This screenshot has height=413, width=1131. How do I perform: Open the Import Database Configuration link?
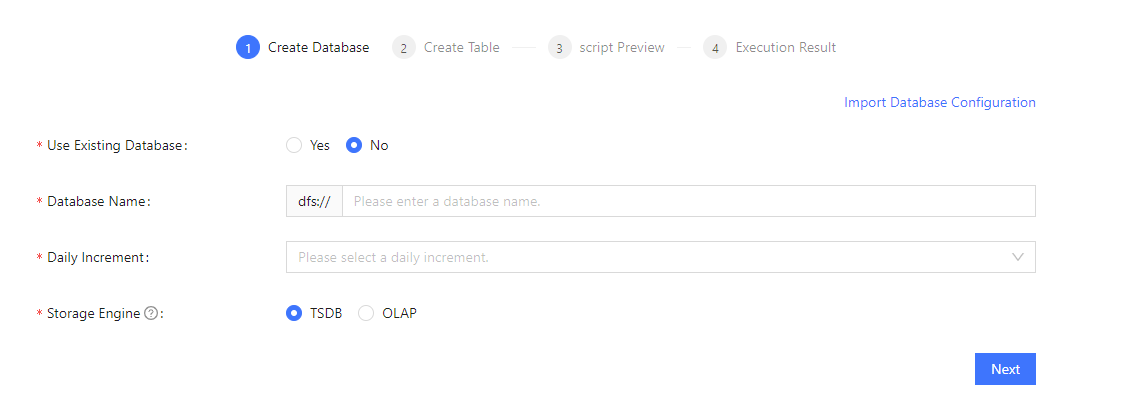(x=939, y=102)
